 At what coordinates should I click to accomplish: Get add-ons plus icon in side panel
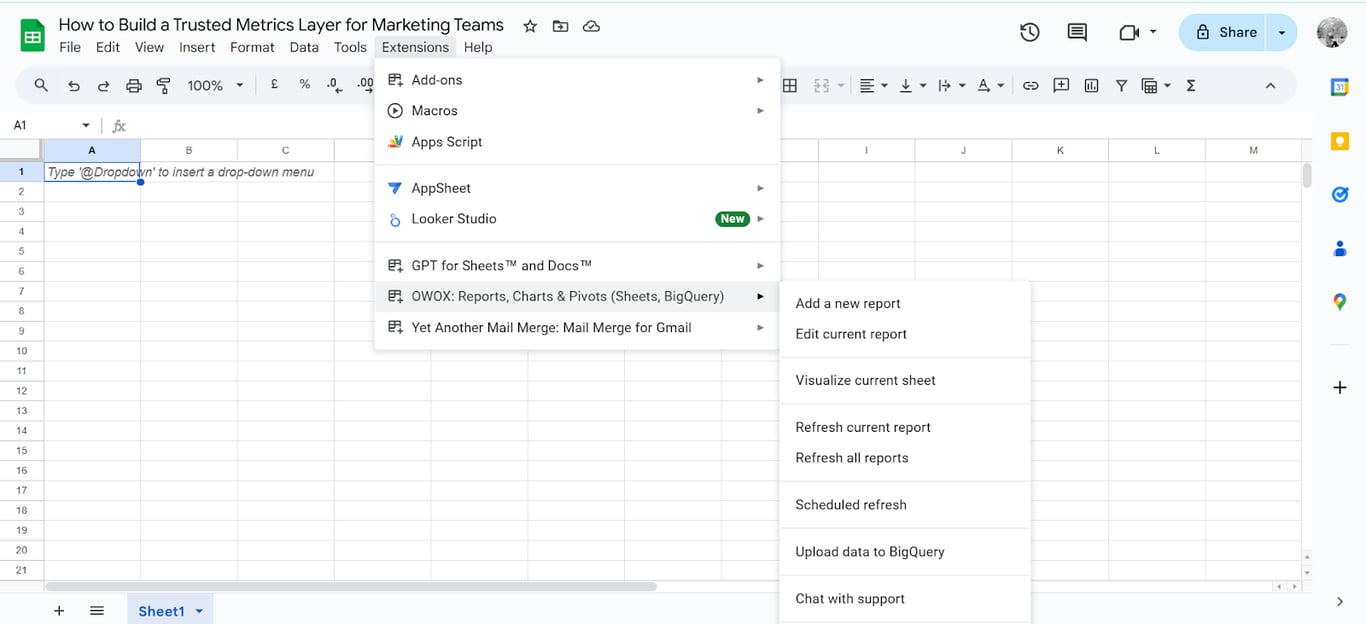tap(1340, 387)
